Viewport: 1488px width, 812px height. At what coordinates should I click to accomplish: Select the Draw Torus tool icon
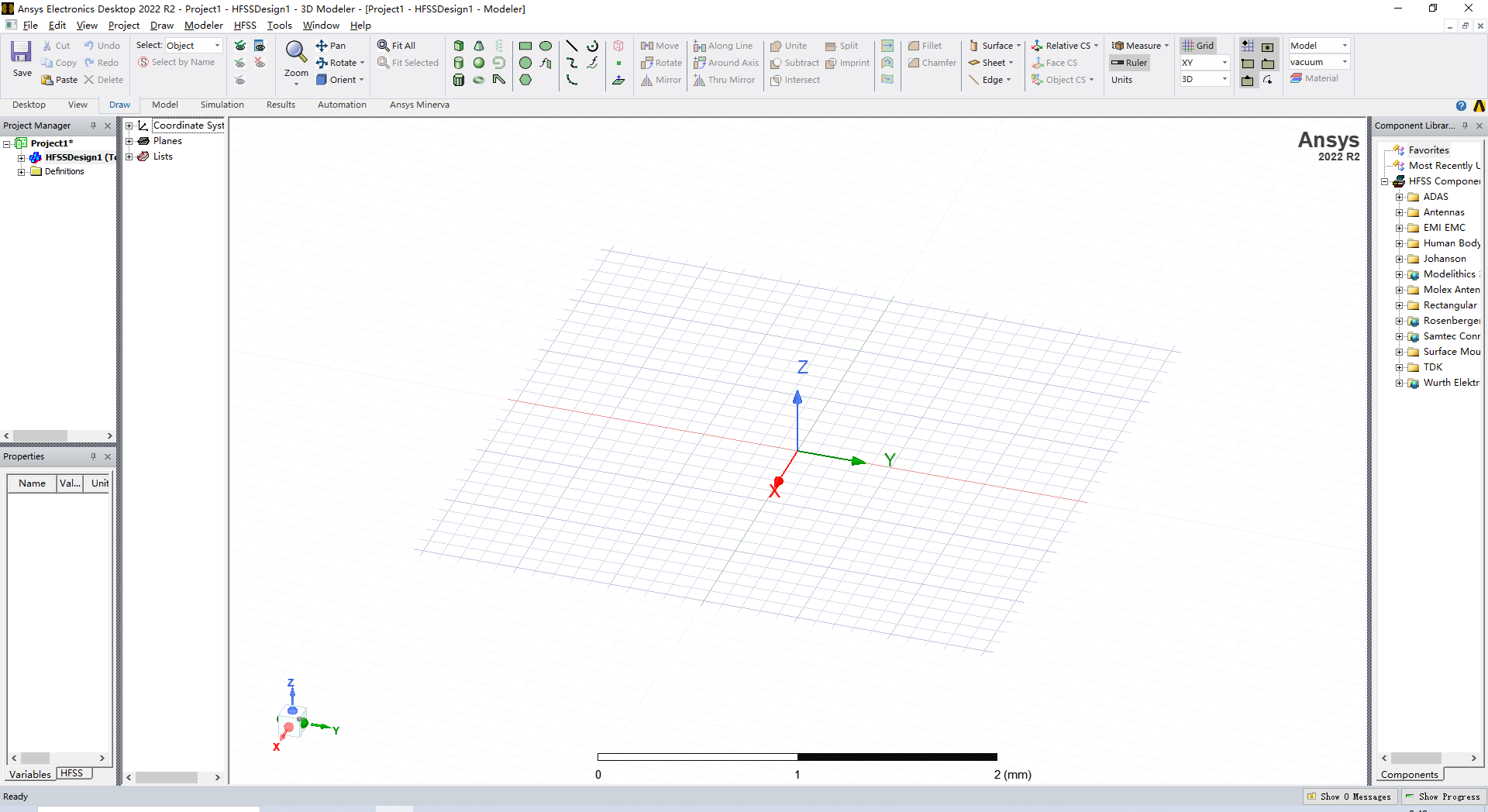tap(479, 80)
